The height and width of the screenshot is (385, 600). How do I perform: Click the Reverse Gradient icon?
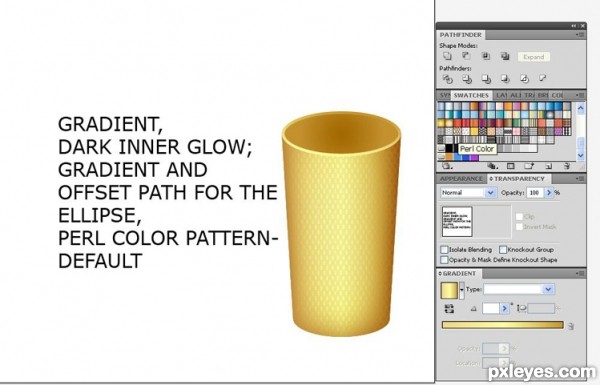(x=449, y=308)
